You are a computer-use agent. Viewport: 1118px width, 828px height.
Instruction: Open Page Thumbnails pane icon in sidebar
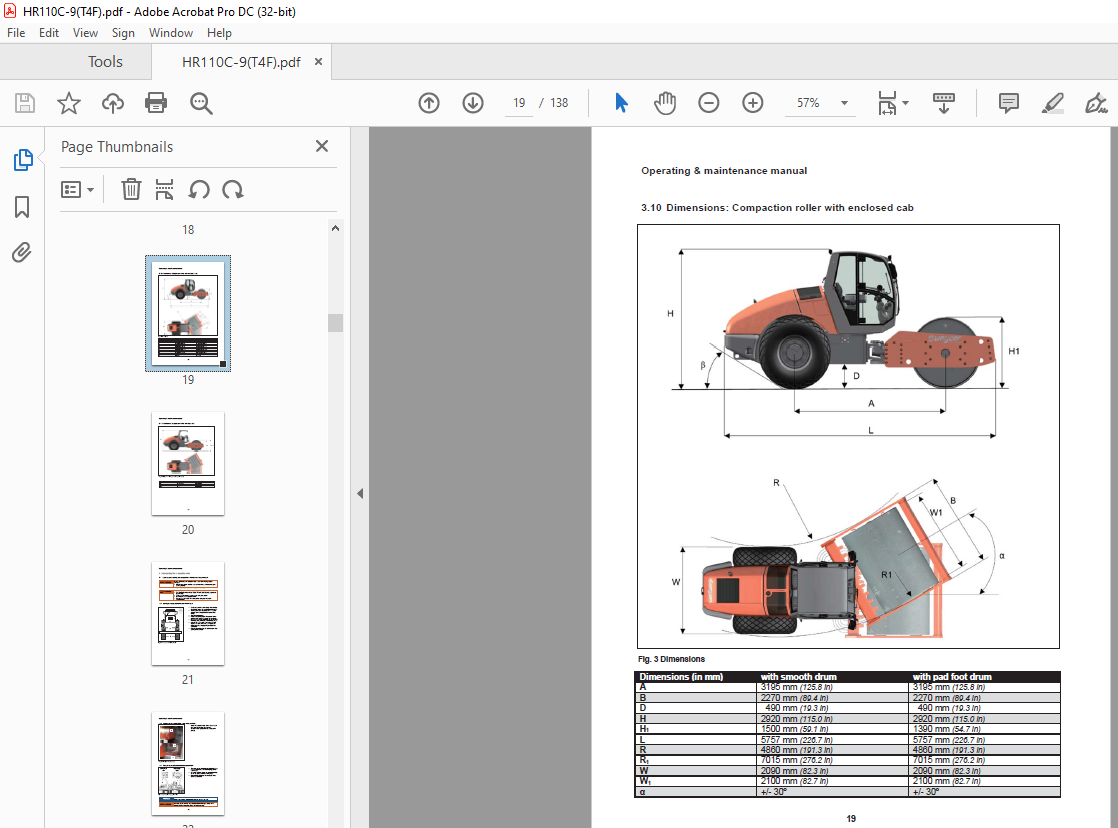23,160
